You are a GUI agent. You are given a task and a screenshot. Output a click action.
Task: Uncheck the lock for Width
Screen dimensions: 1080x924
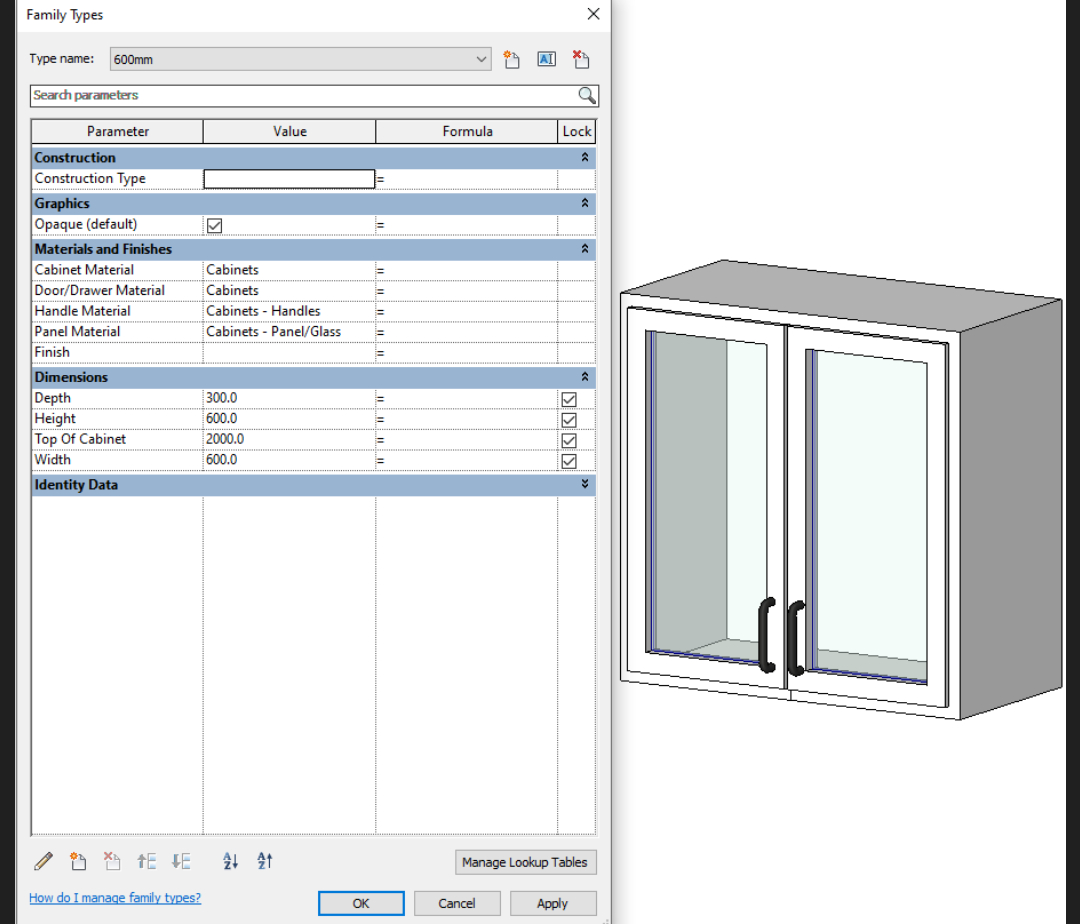point(569,461)
